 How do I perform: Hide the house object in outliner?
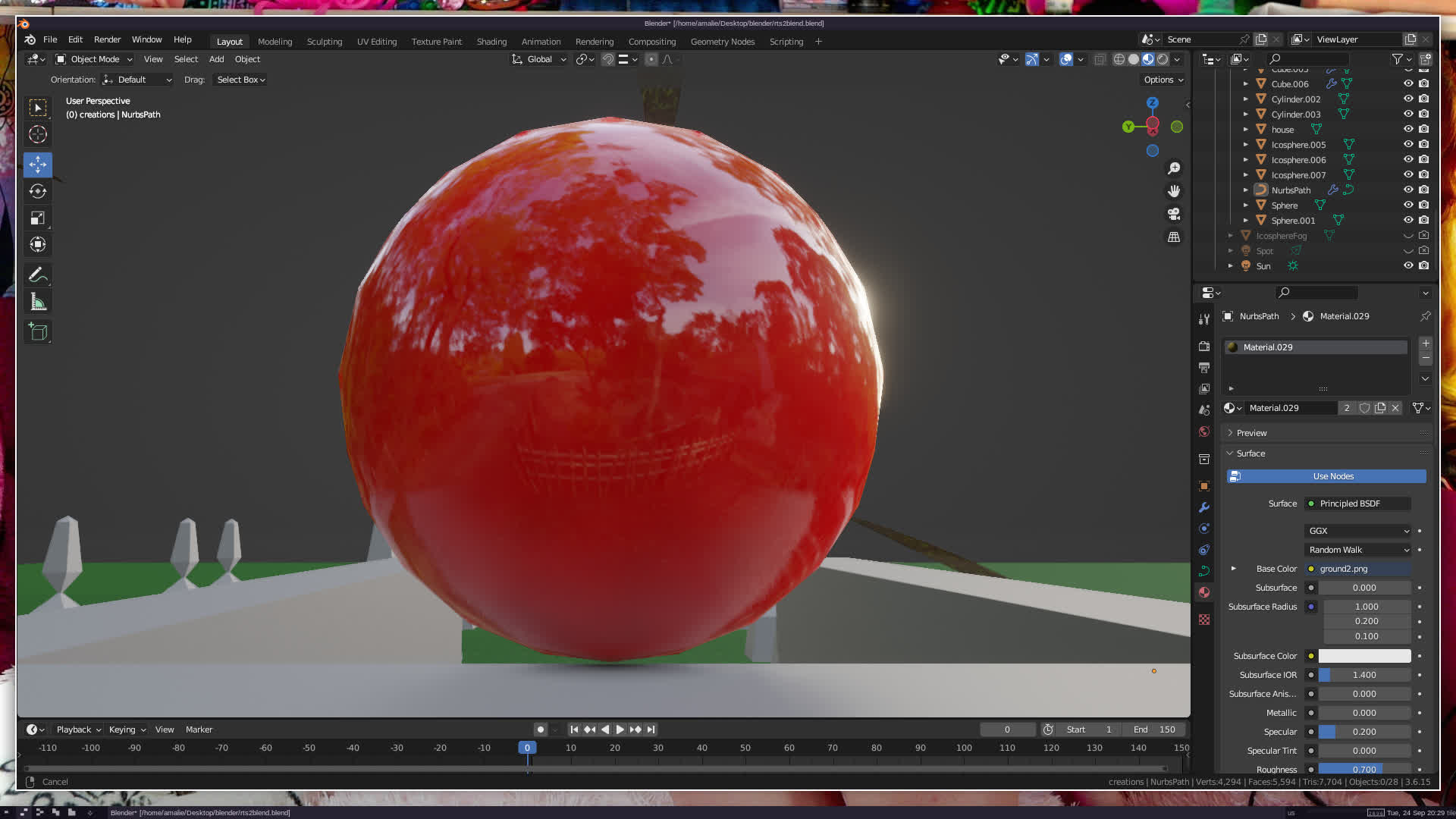pyautogui.click(x=1407, y=130)
